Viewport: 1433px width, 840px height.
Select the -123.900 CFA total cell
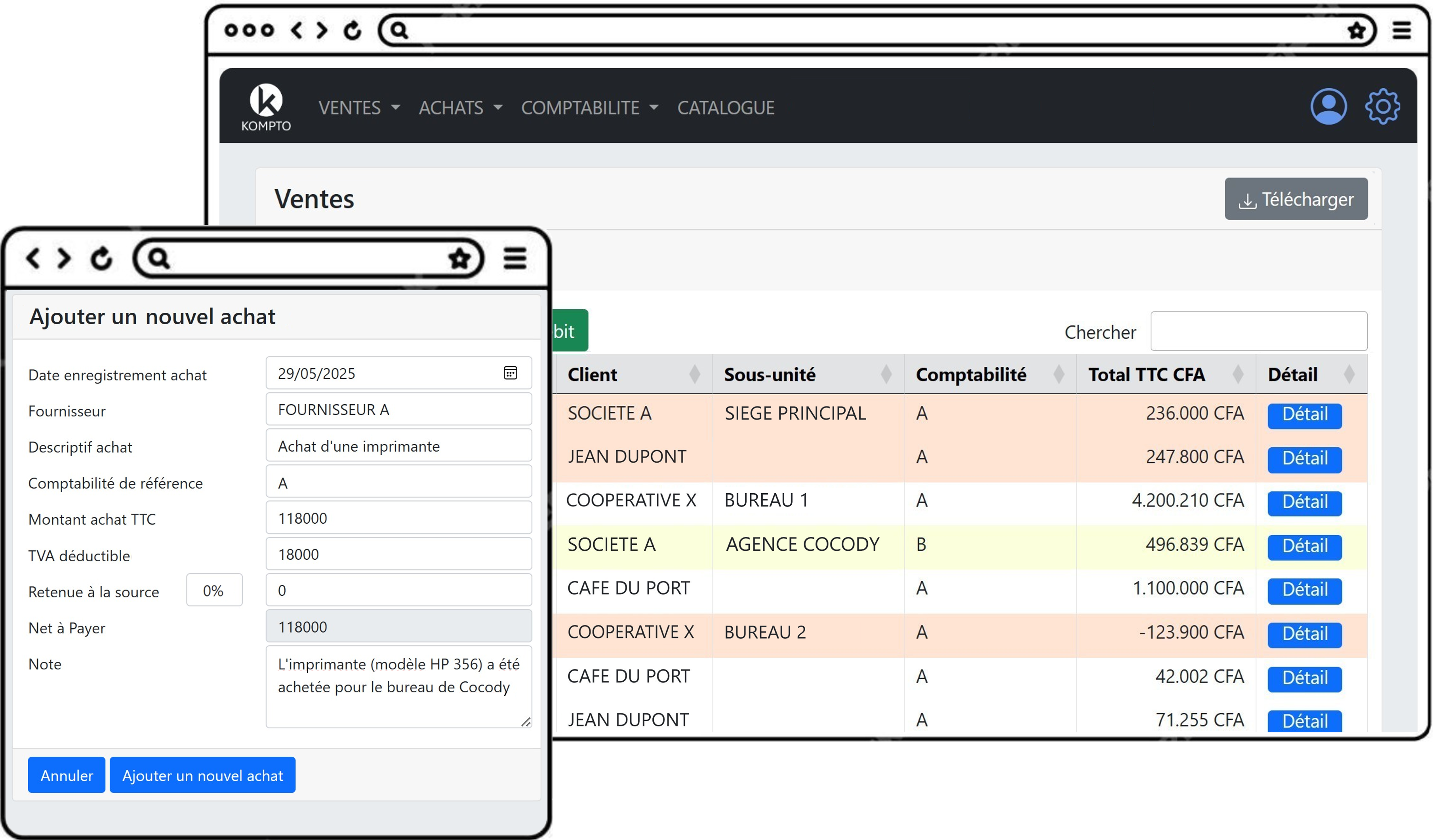pyautogui.click(x=1166, y=635)
